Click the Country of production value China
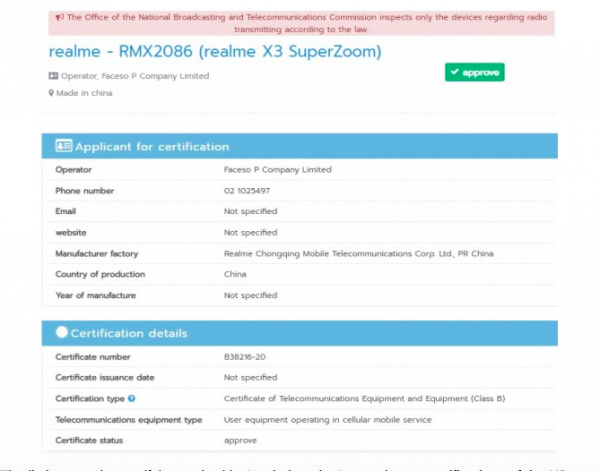Viewport: 600px width, 471px height. 236,274
